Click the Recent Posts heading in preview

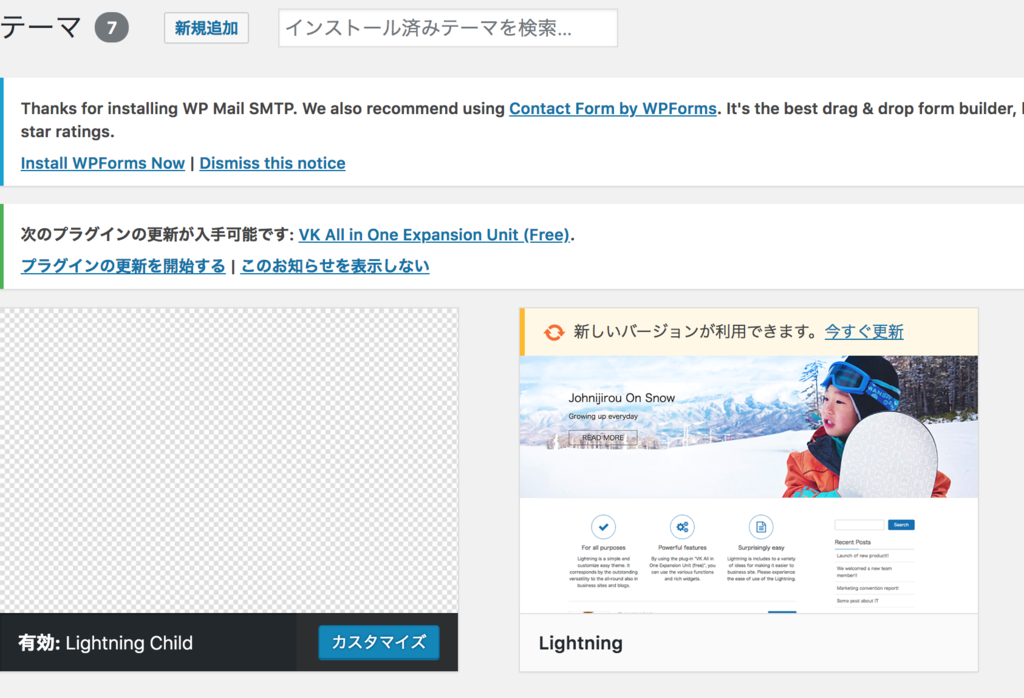point(852,542)
